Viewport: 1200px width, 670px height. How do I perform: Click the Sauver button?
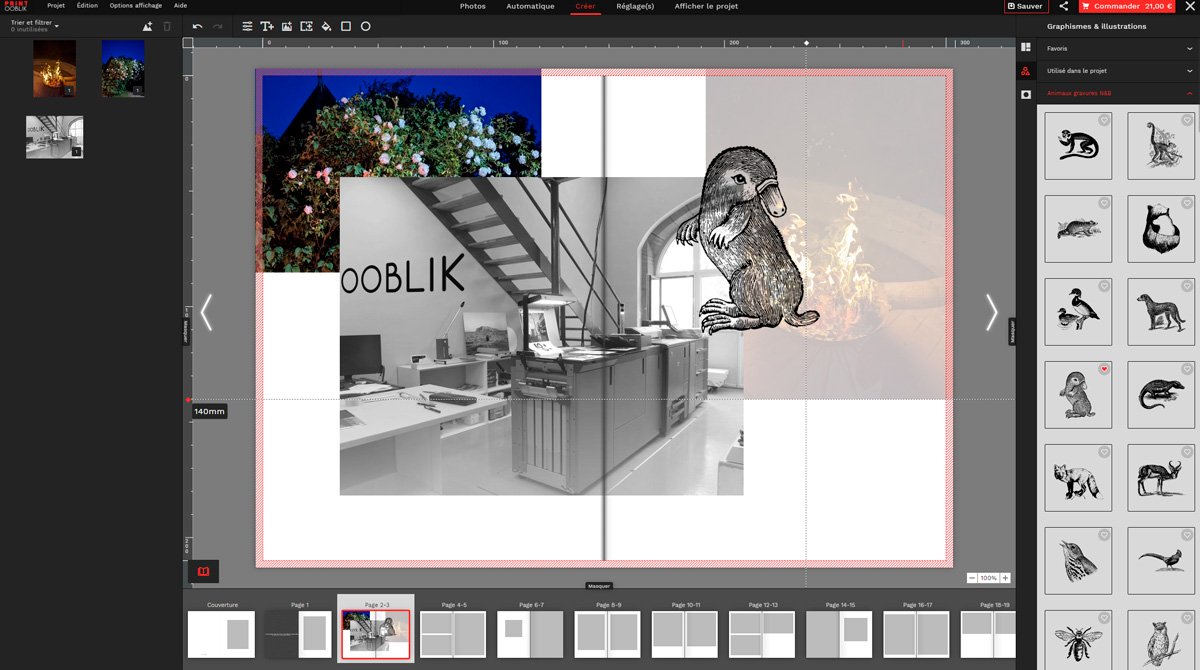tap(1025, 6)
